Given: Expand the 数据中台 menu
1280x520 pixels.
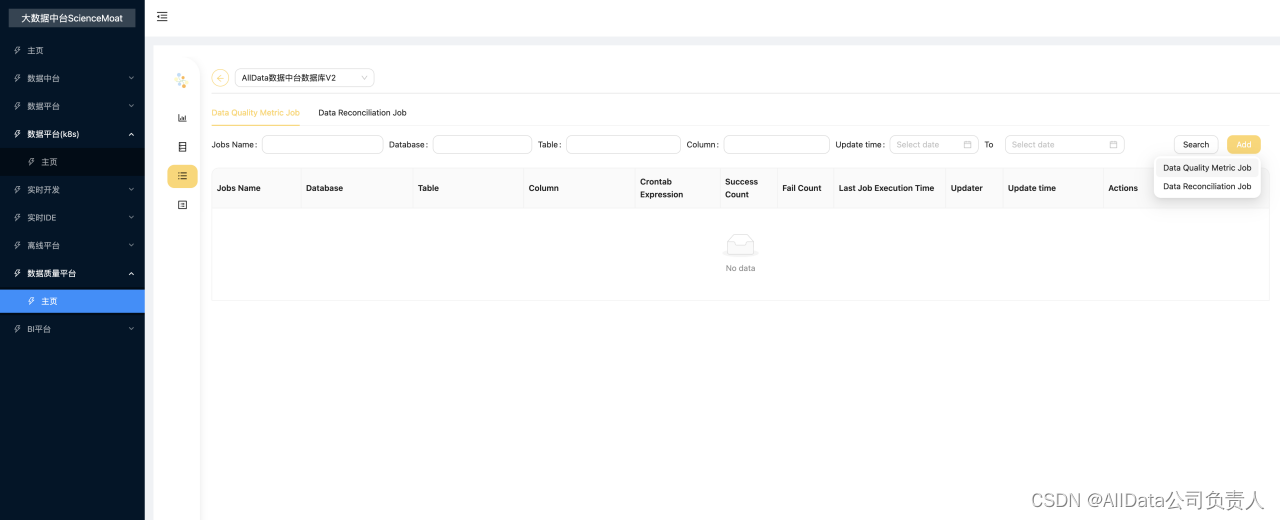Looking at the screenshot, I should pos(72,78).
